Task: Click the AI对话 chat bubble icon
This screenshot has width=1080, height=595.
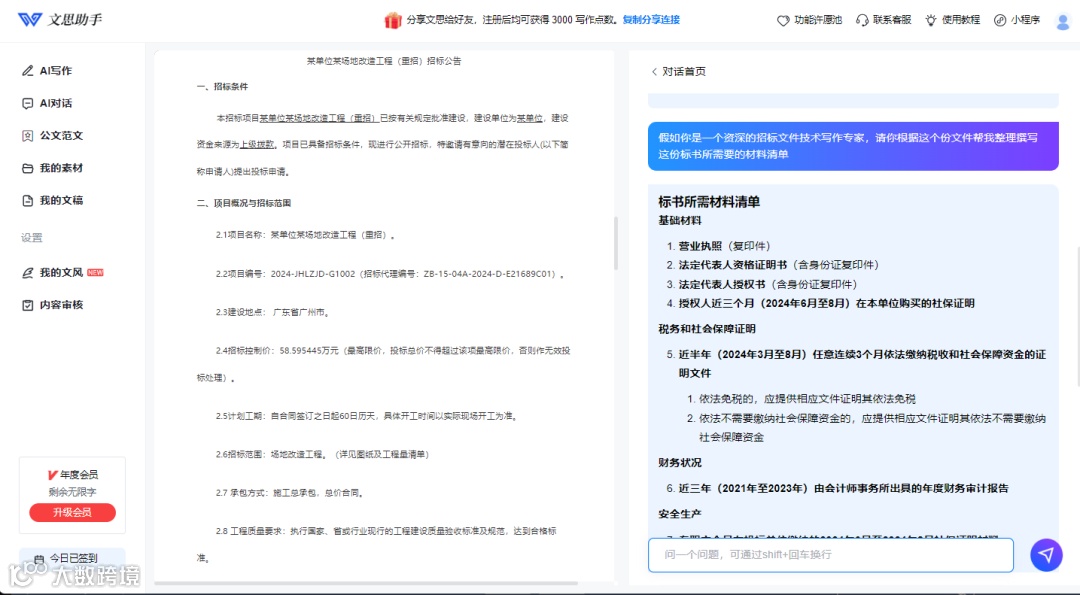Action: tap(28, 103)
